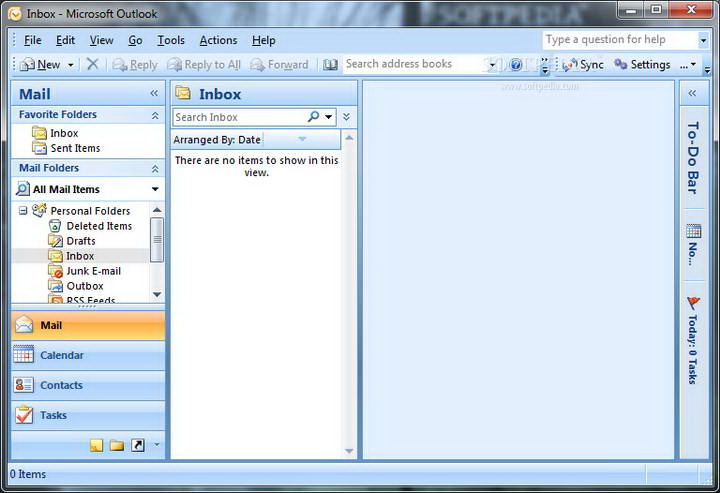The image size is (720, 493).
Task: Open the New item dropdown arrow
Action: click(71, 65)
